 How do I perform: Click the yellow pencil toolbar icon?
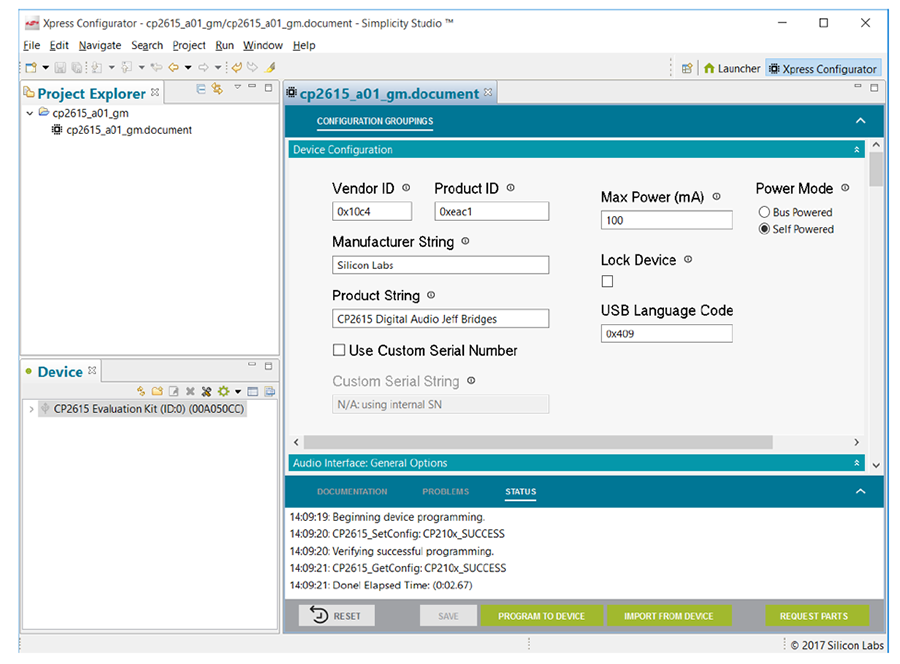270,67
